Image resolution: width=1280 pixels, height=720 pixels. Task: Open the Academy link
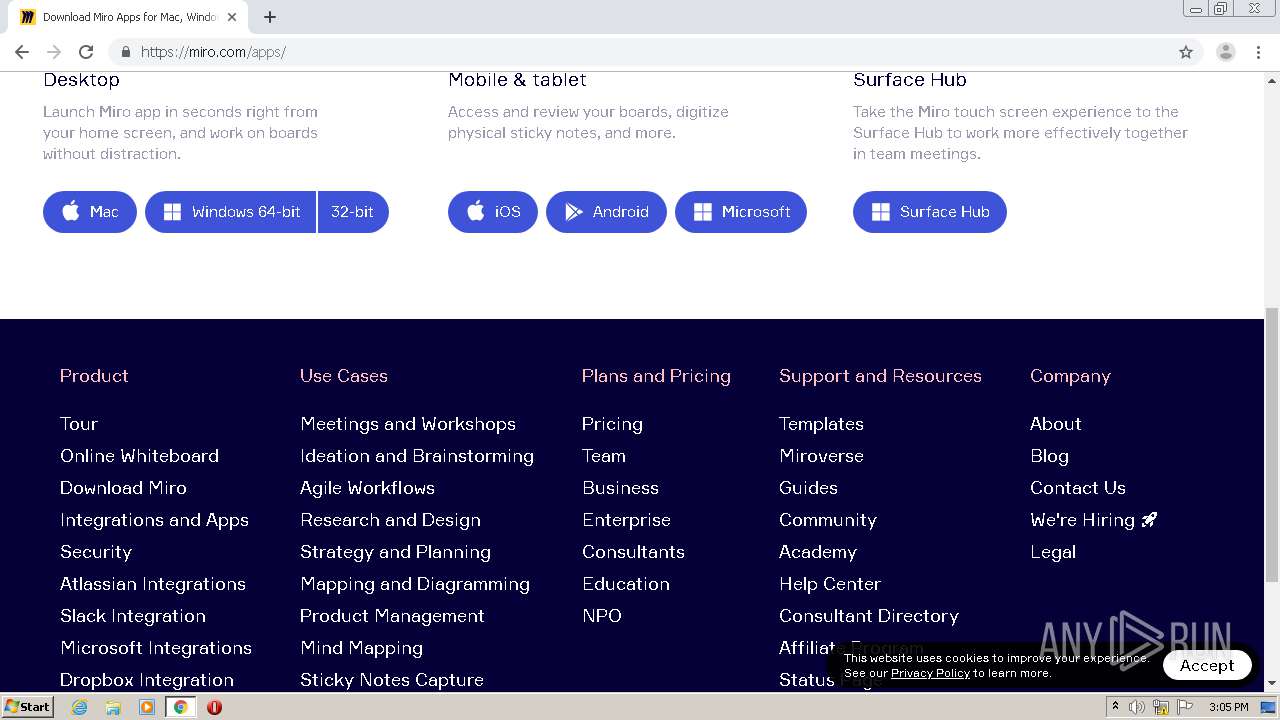click(x=818, y=552)
